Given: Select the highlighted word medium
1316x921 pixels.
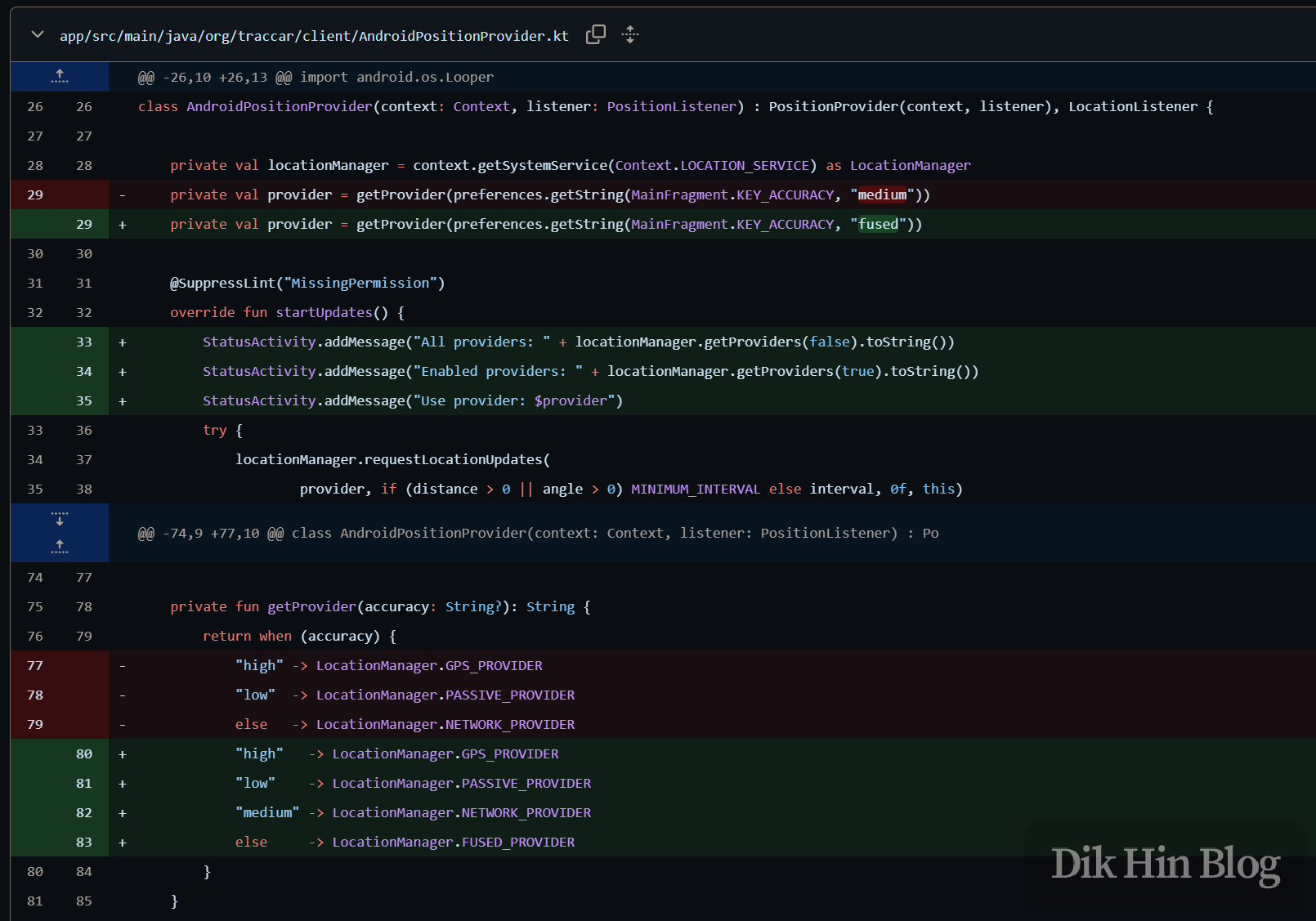Looking at the screenshot, I should pyautogui.click(x=883, y=194).
